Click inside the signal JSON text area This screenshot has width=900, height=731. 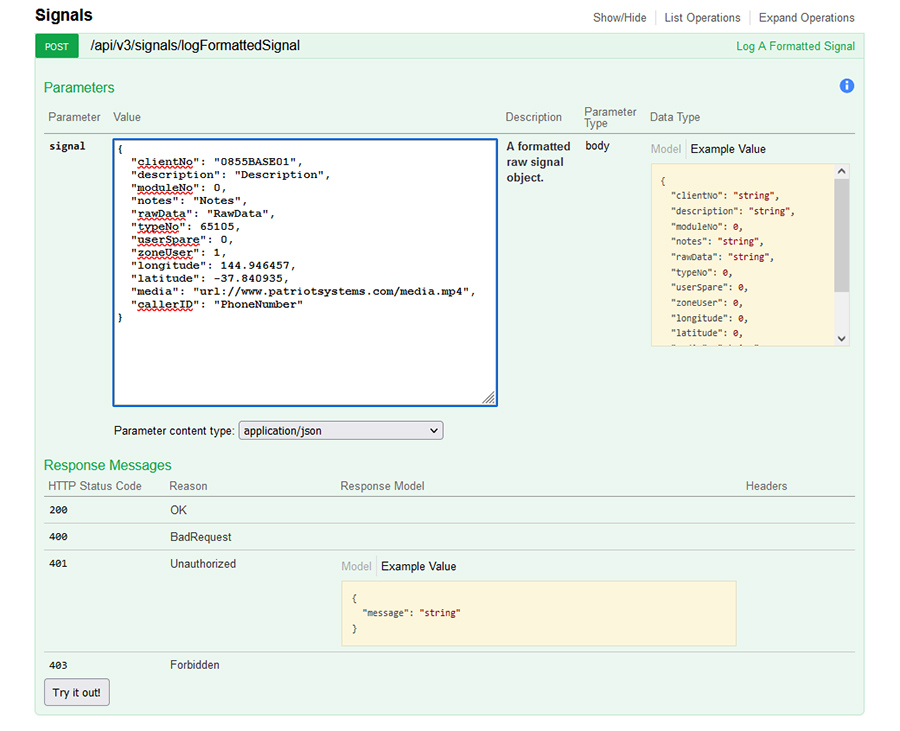click(x=304, y=350)
